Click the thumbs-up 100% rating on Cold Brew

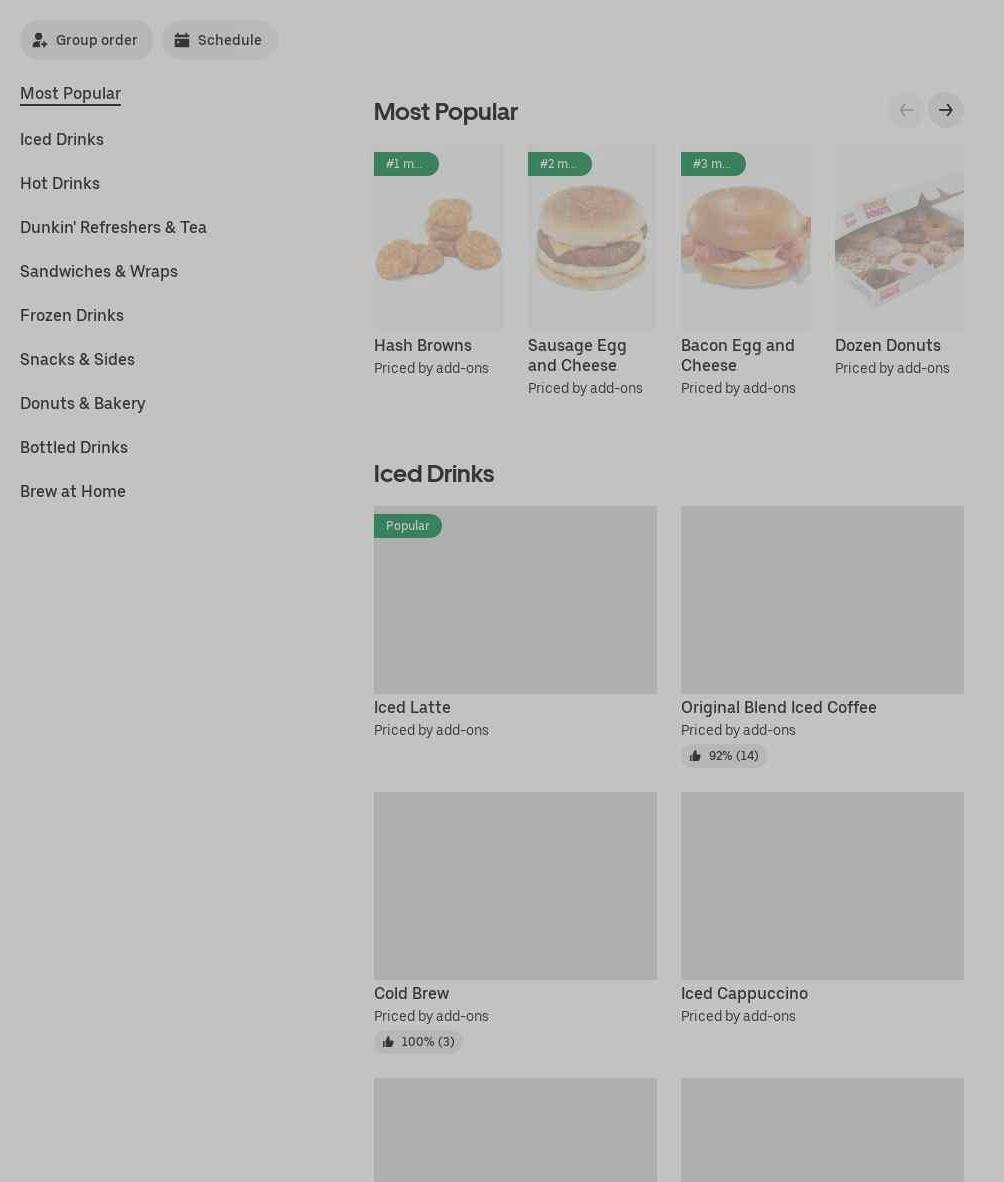pyautogui.click(x=418, y=1041)
